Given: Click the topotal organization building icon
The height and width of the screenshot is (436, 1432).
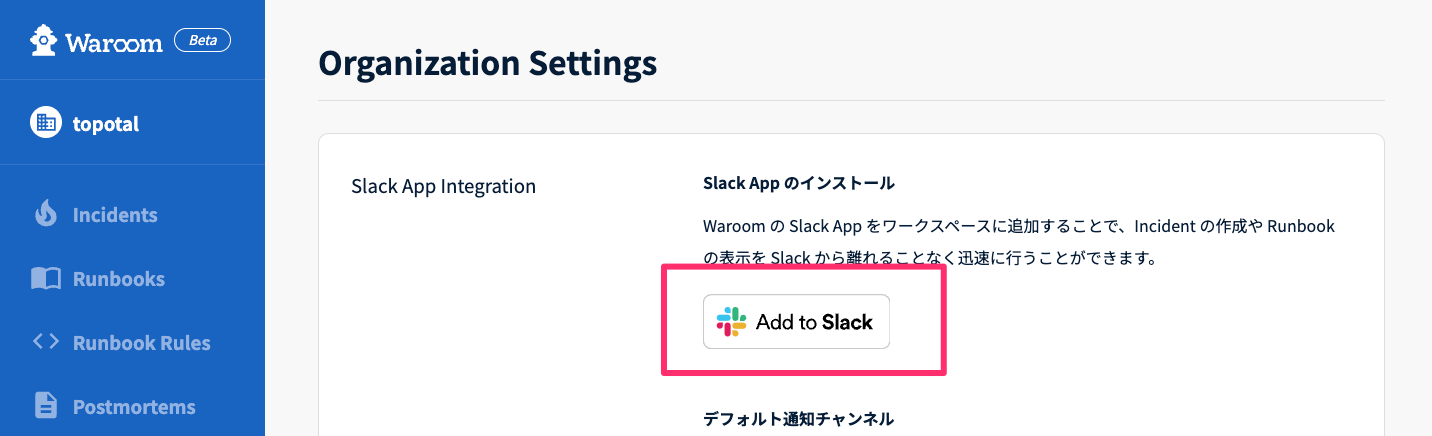Looking at the screenshot, I should point(45,124).
